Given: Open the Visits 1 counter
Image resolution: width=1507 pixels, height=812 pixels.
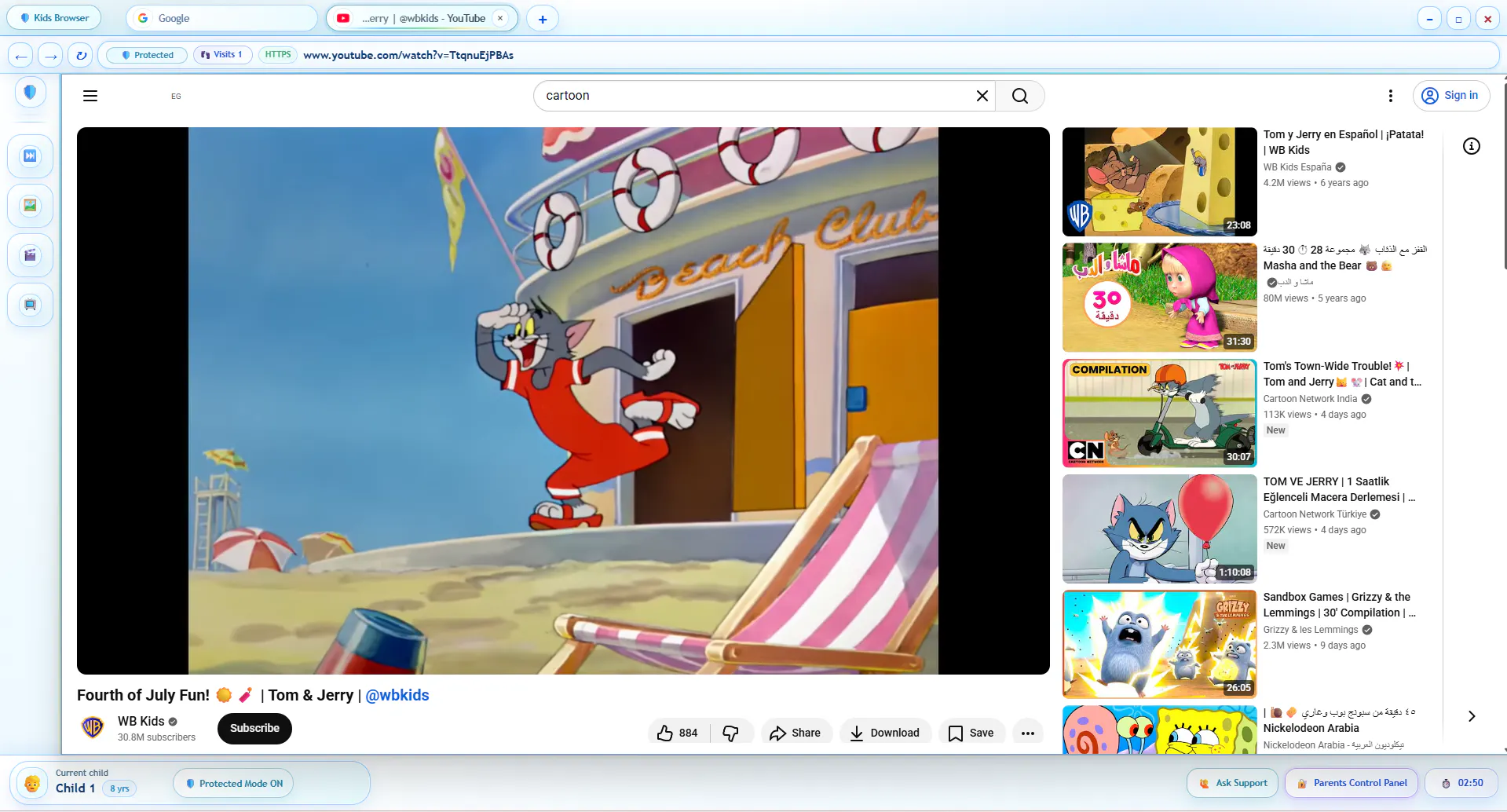Looking at the screenshot, I should [x=222, y=55].
